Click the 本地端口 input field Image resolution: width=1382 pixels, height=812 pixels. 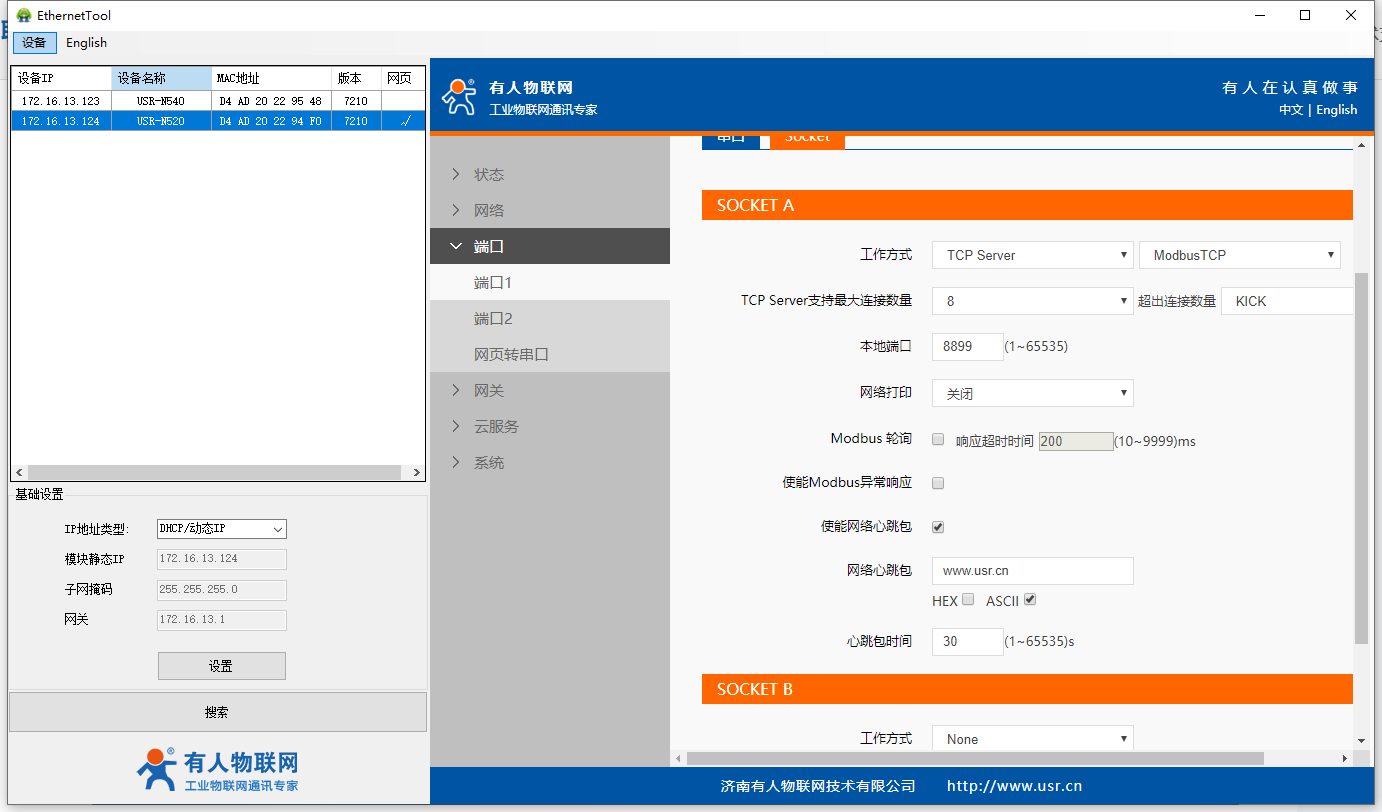point(967,347)
